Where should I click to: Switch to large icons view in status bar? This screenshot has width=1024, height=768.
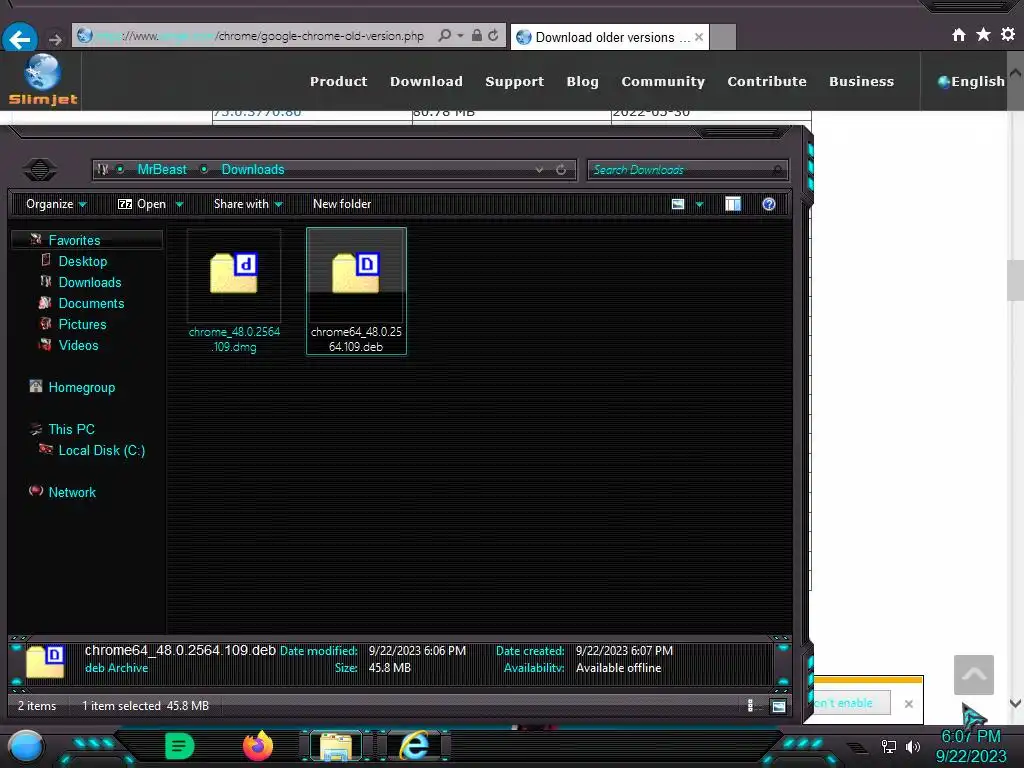pos(778,705)
